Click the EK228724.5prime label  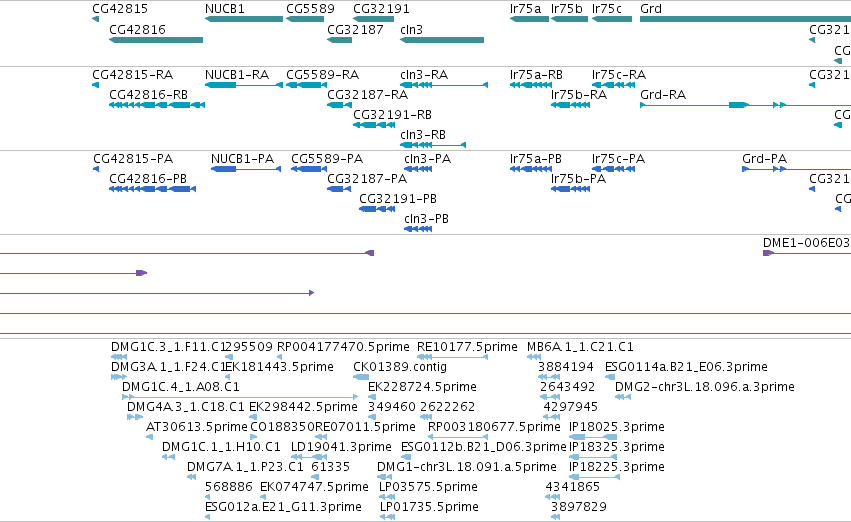point(422,387)
